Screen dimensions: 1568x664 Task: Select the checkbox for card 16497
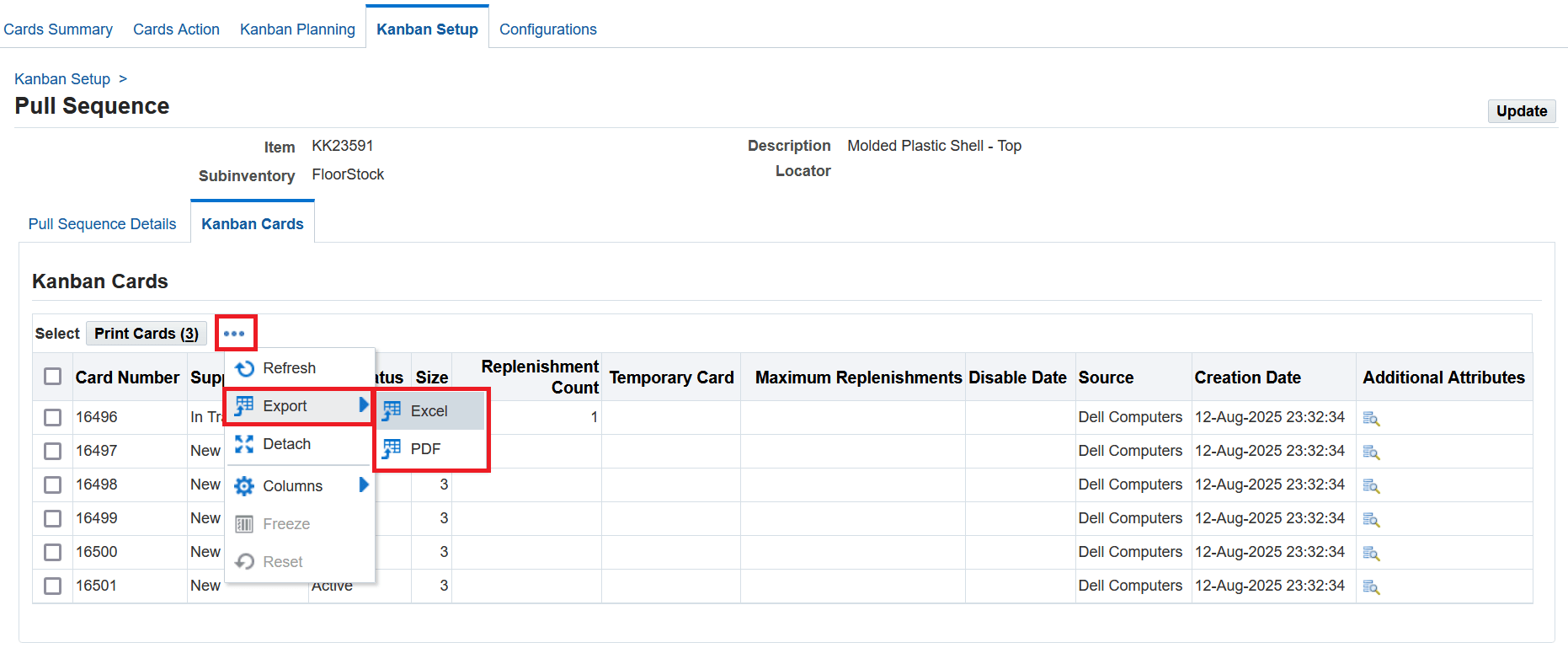(53, 451)
